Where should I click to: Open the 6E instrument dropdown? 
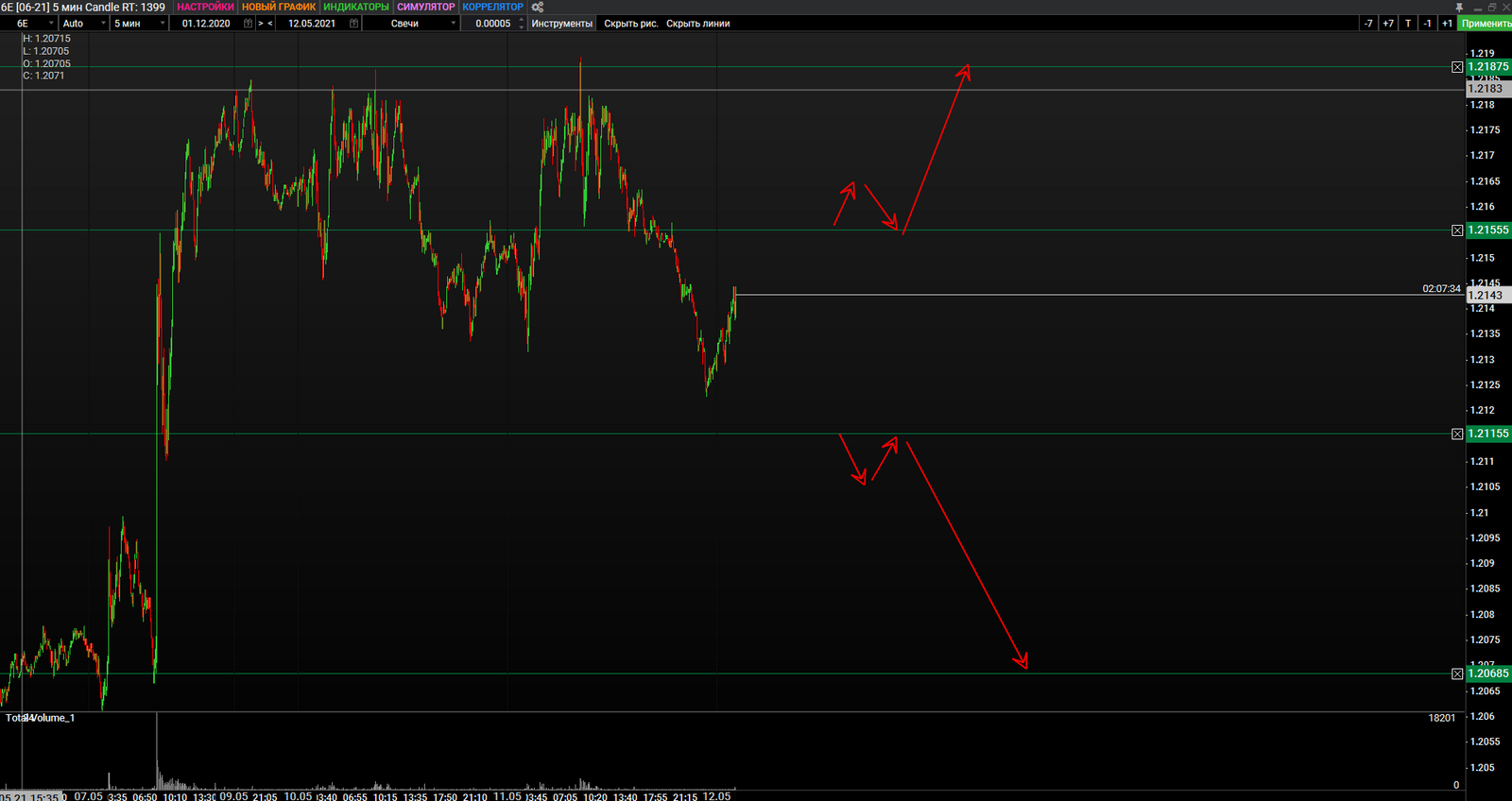coord(29,24)
